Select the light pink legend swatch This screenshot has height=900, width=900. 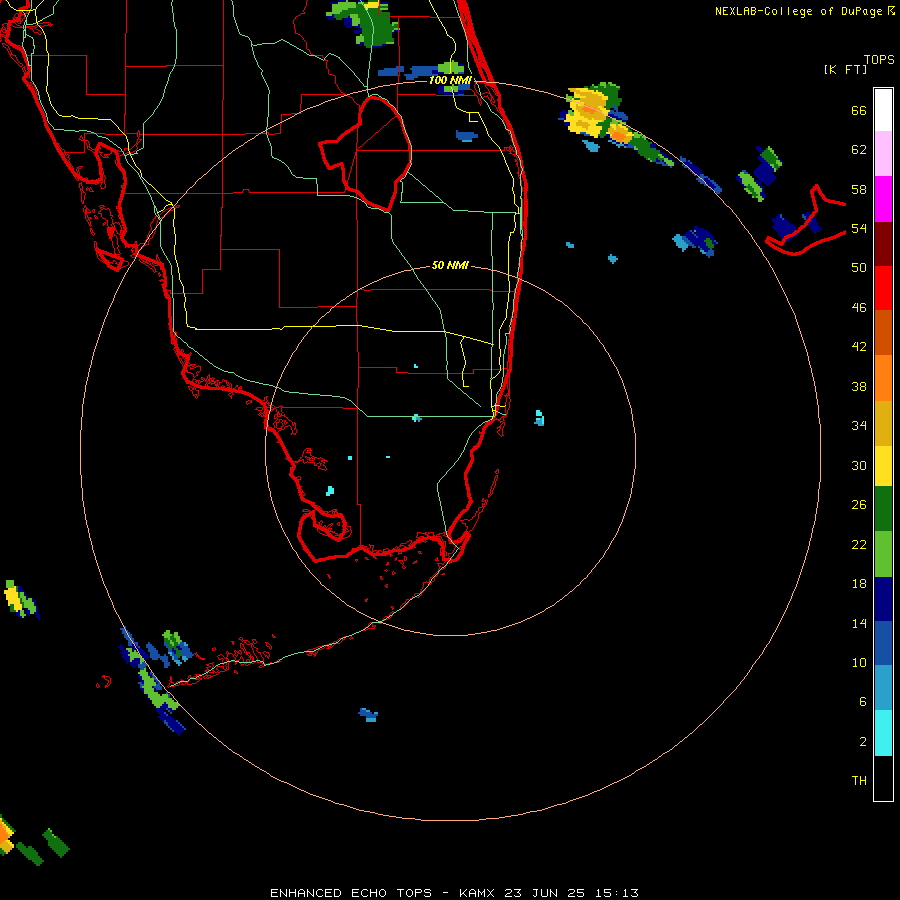tap(883, 154)
